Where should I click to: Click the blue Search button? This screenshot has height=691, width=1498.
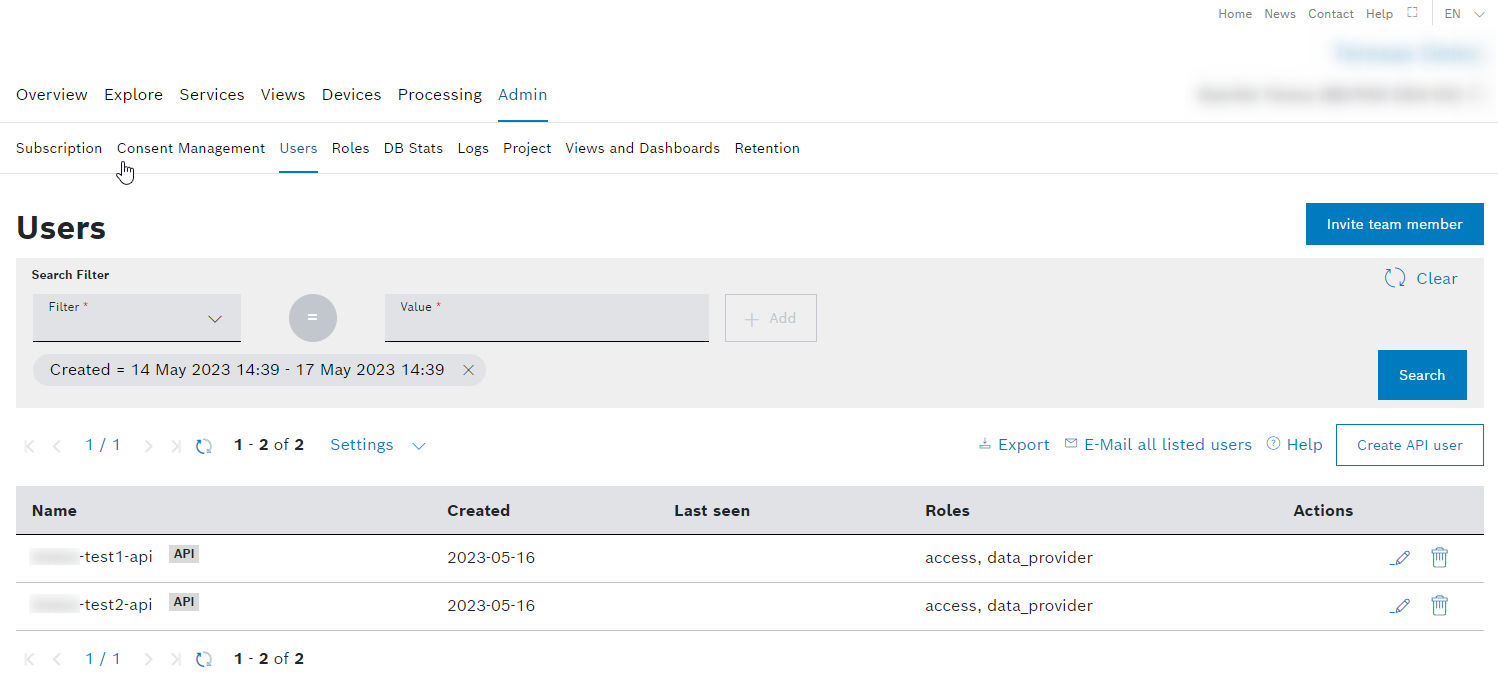pyautogui.click(x=1421, y=375)
